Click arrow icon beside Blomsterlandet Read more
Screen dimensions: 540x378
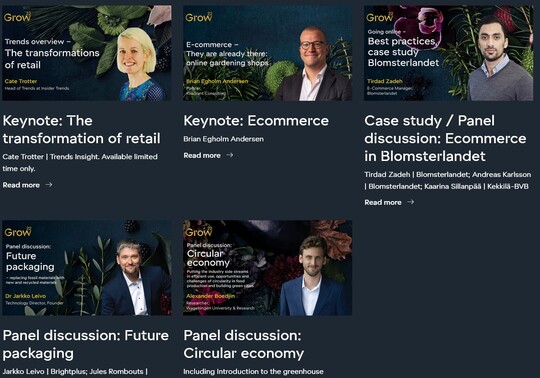411,202
